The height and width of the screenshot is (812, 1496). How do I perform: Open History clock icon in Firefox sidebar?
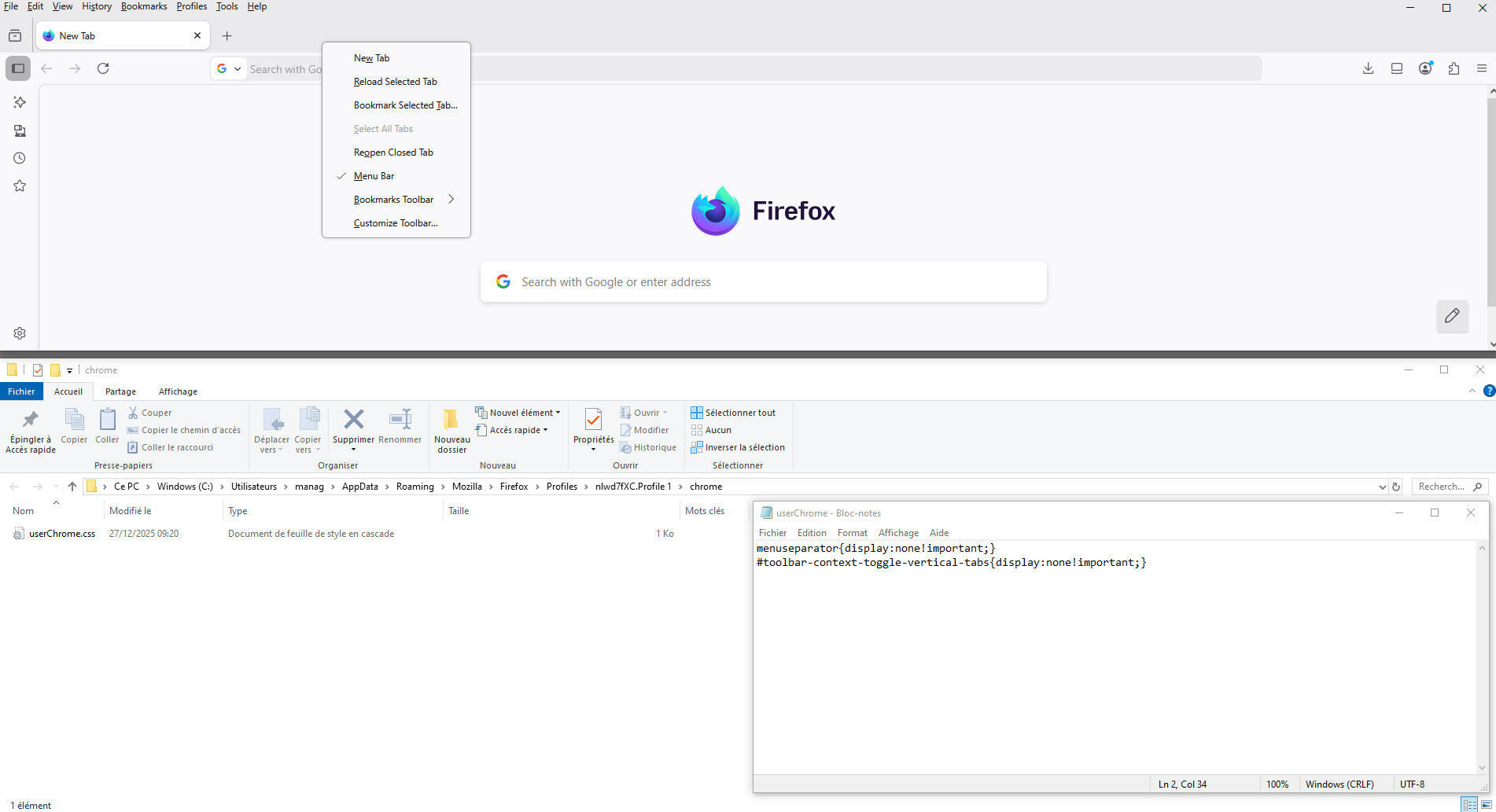click(20, 158)
